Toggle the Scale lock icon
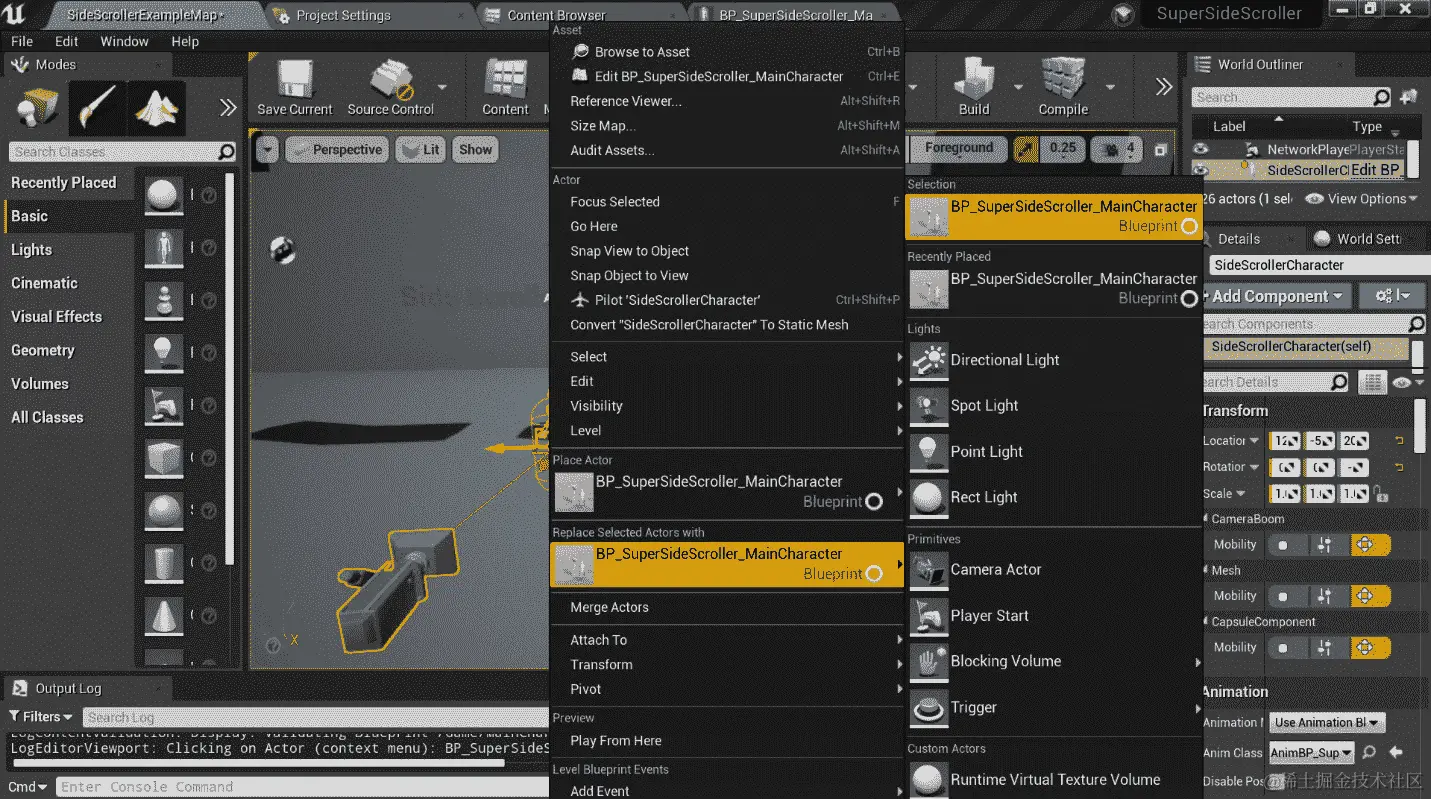Screen dimensions: 1431x799 (x=1381, y=493)
